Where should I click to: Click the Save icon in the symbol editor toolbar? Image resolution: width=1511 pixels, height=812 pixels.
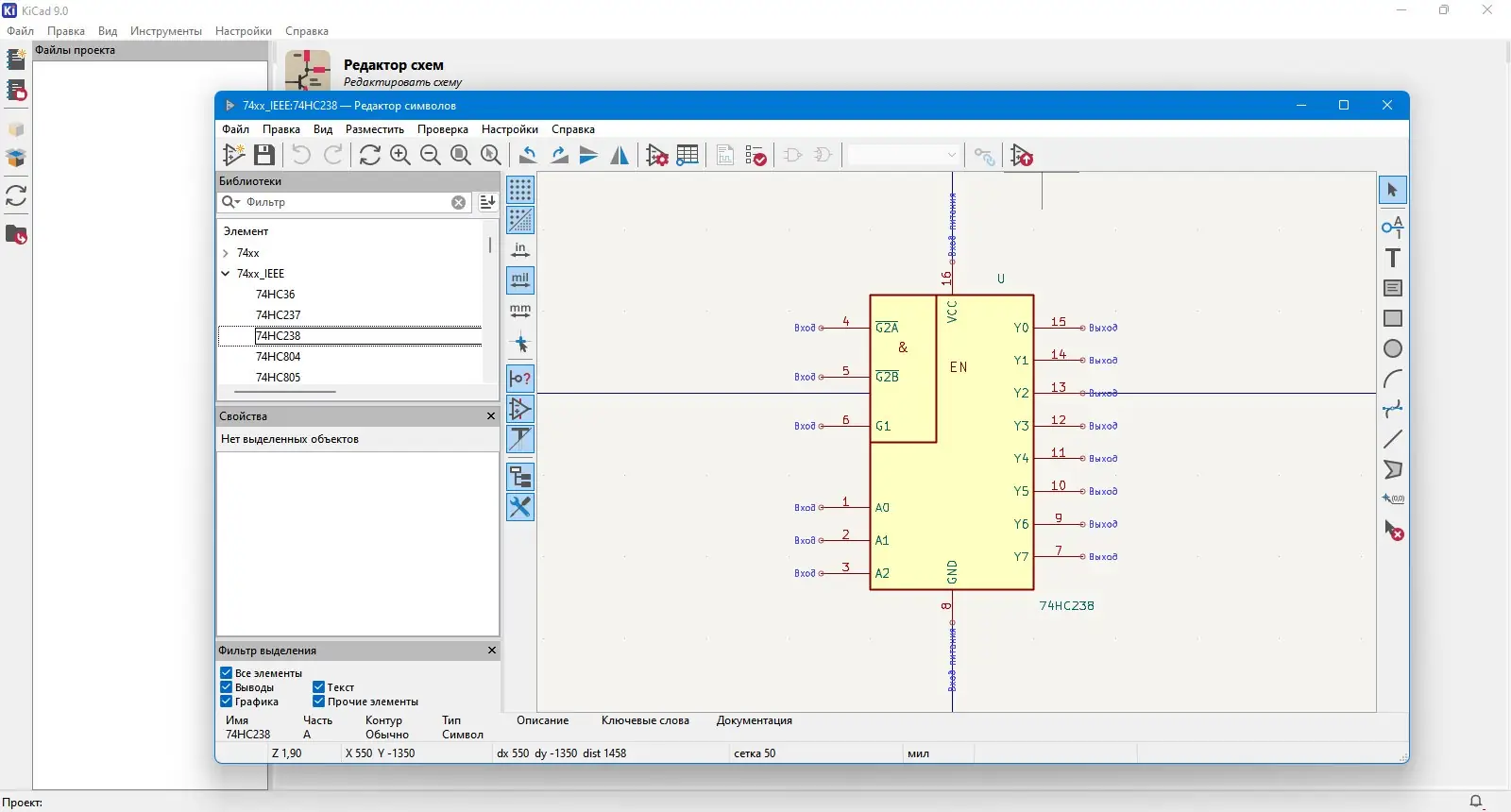[264, 155]
